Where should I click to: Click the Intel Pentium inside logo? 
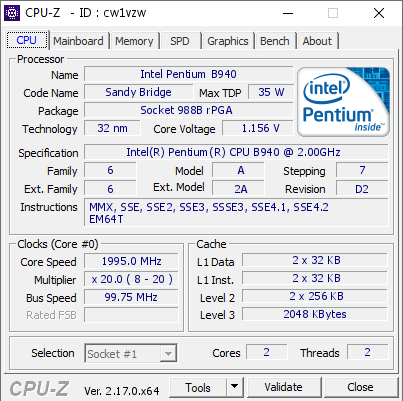click(343, 102)
